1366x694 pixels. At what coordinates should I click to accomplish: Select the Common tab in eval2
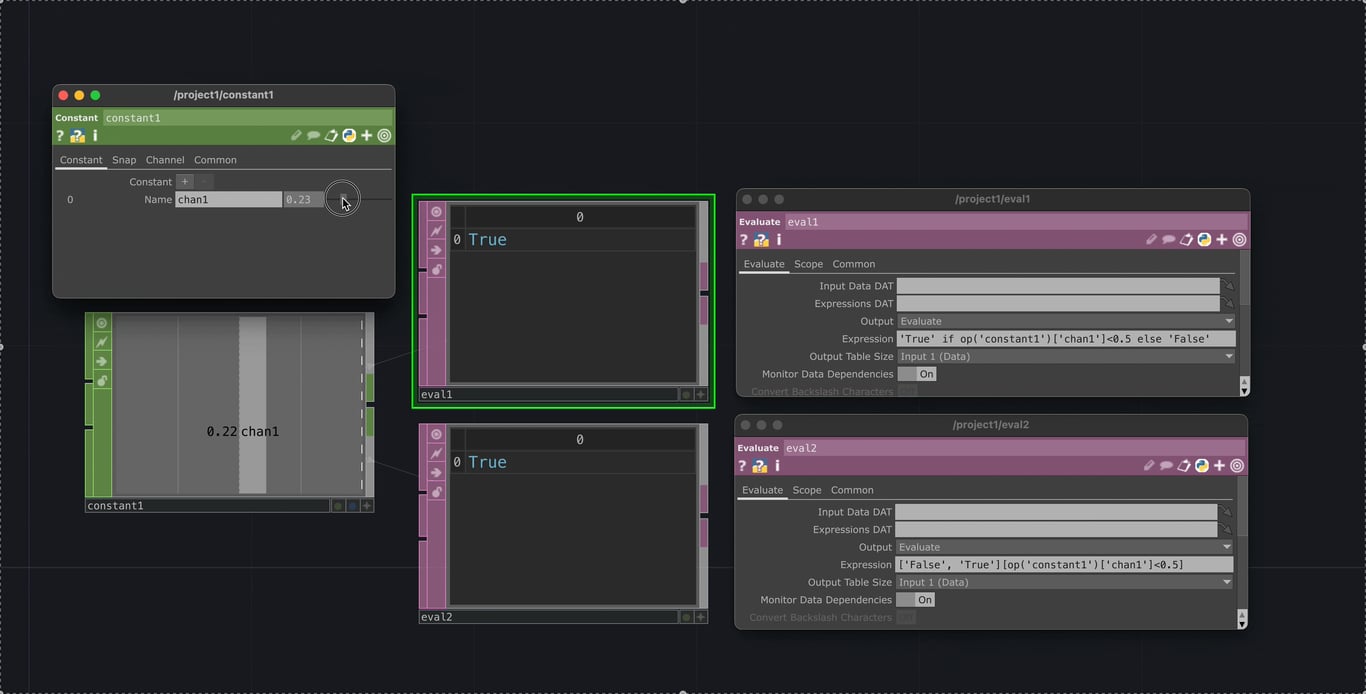coord(853,489)
